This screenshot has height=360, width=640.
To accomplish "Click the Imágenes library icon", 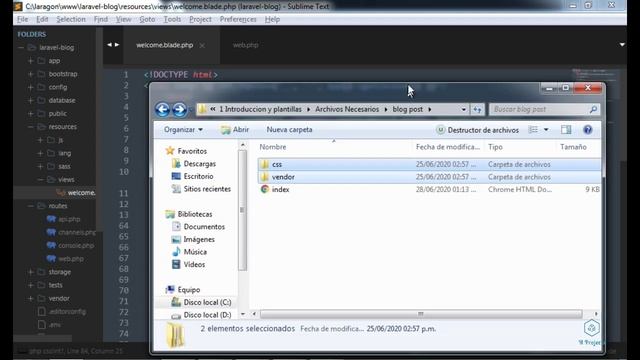I will 176,239.
